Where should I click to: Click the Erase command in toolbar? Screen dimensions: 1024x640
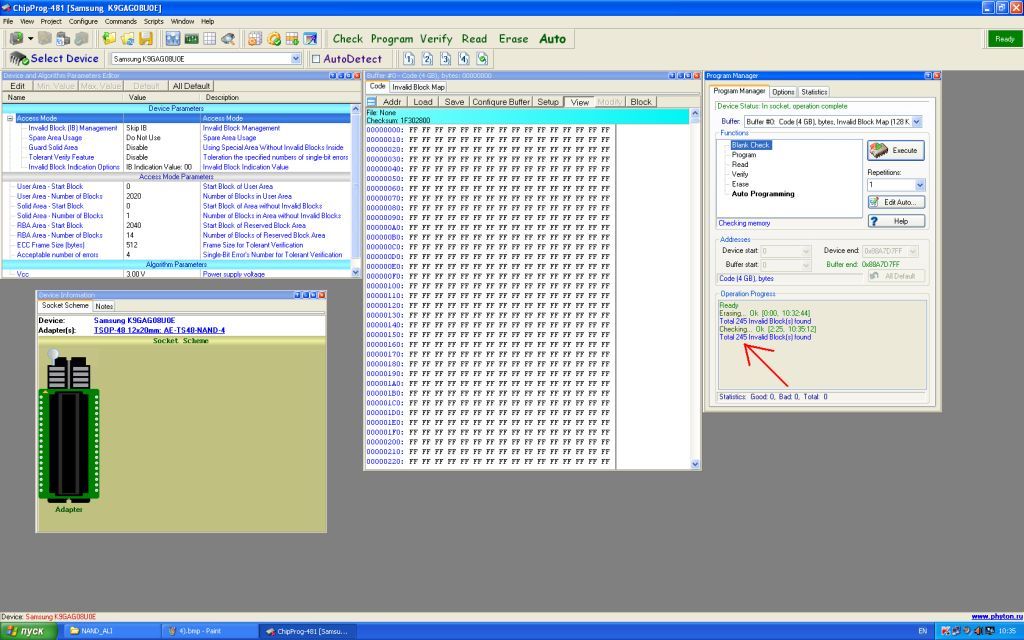tap(513, 39)
